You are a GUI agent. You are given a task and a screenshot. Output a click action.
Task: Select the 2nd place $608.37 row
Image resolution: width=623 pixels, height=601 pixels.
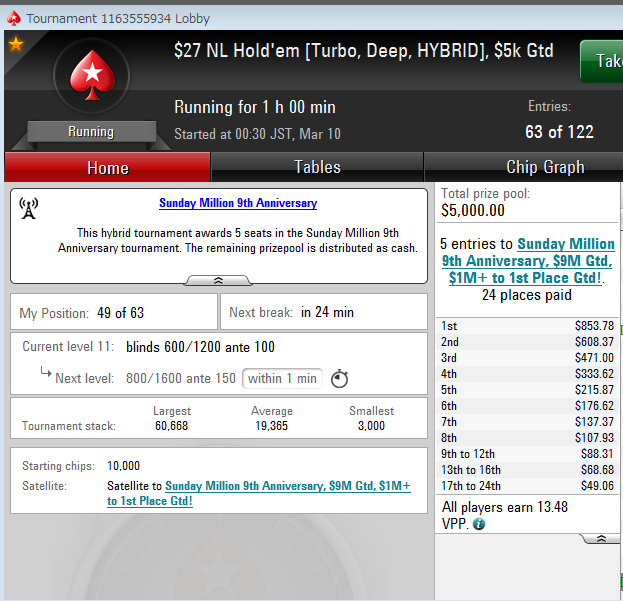[x=527, y=342]
